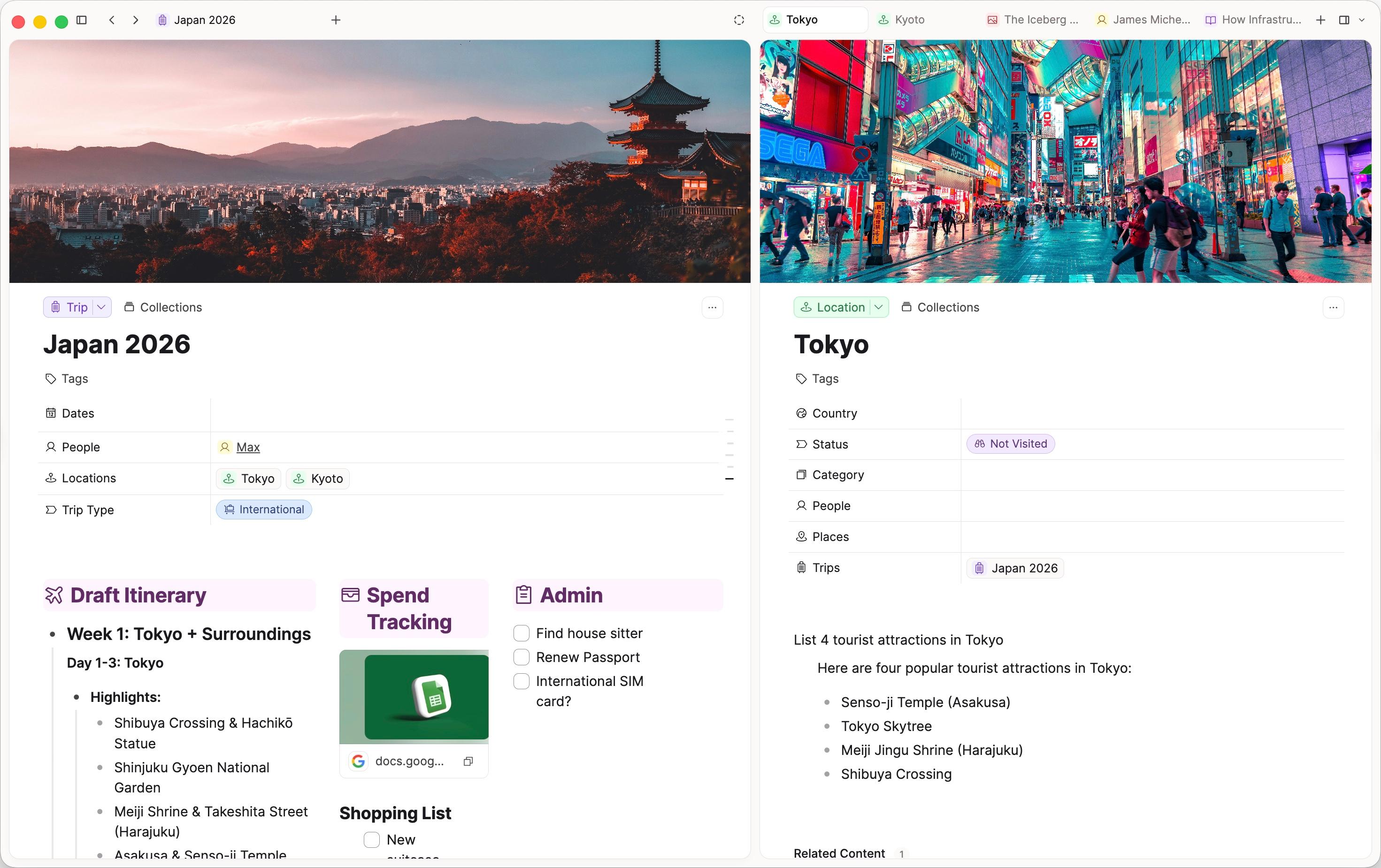1381x868 pixels.
Task: Click the Trips property icon
Action: click(801, 568)
